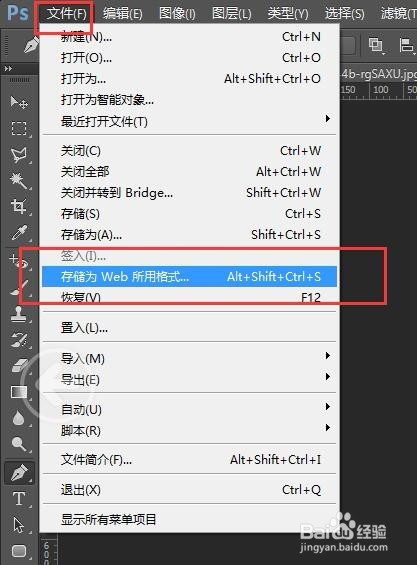
Task: Select the Crop tool
Action: tap(19, 206)
